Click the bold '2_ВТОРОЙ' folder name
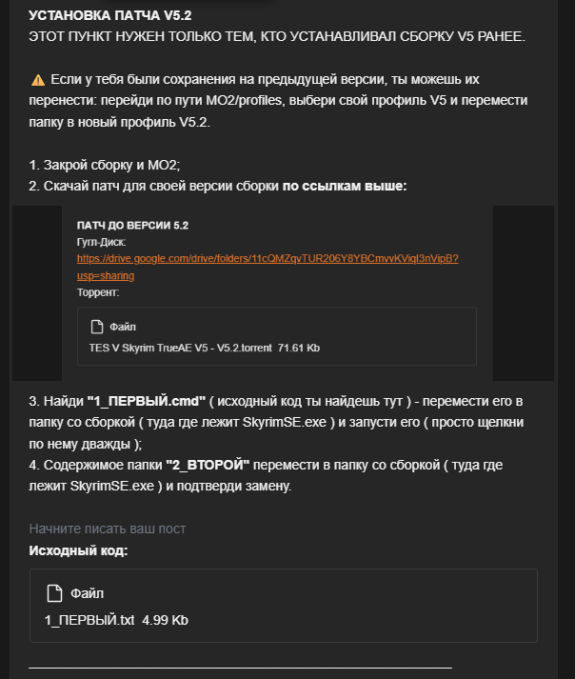This screenshot has width=575, height=679. click(x=208, y=465)
